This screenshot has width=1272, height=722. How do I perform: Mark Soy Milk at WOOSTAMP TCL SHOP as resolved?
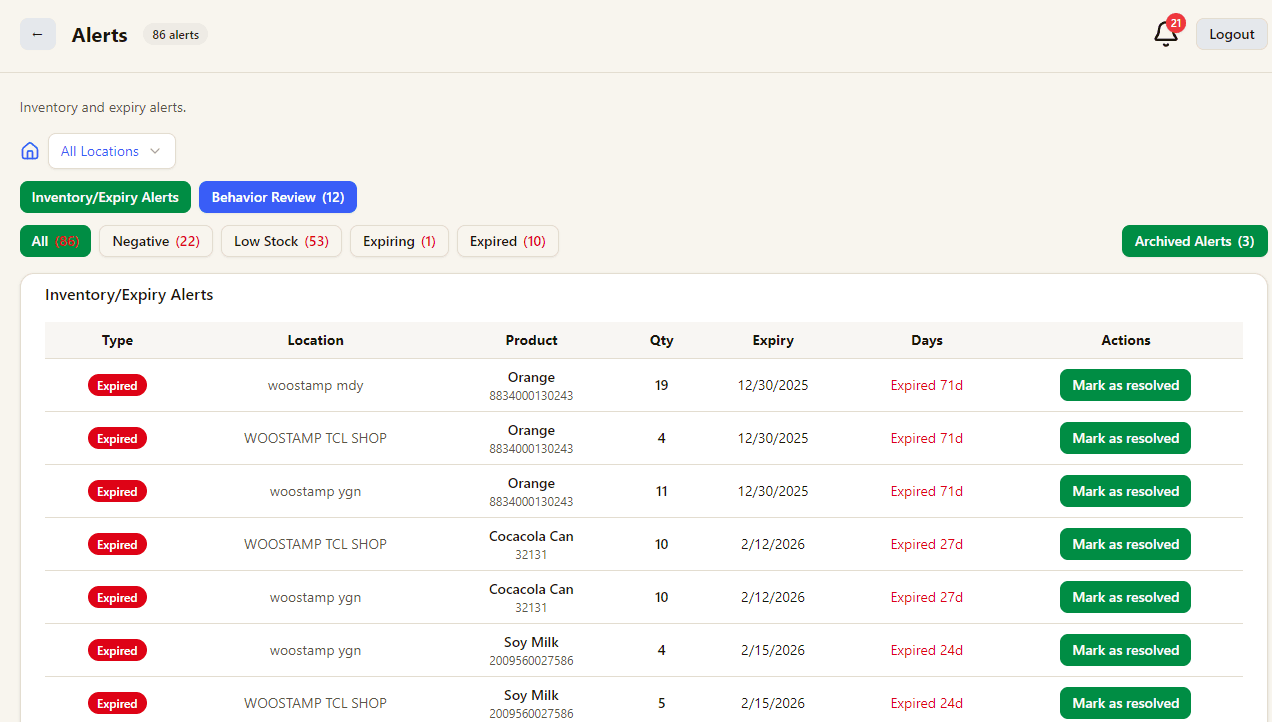click(1125, 703)
